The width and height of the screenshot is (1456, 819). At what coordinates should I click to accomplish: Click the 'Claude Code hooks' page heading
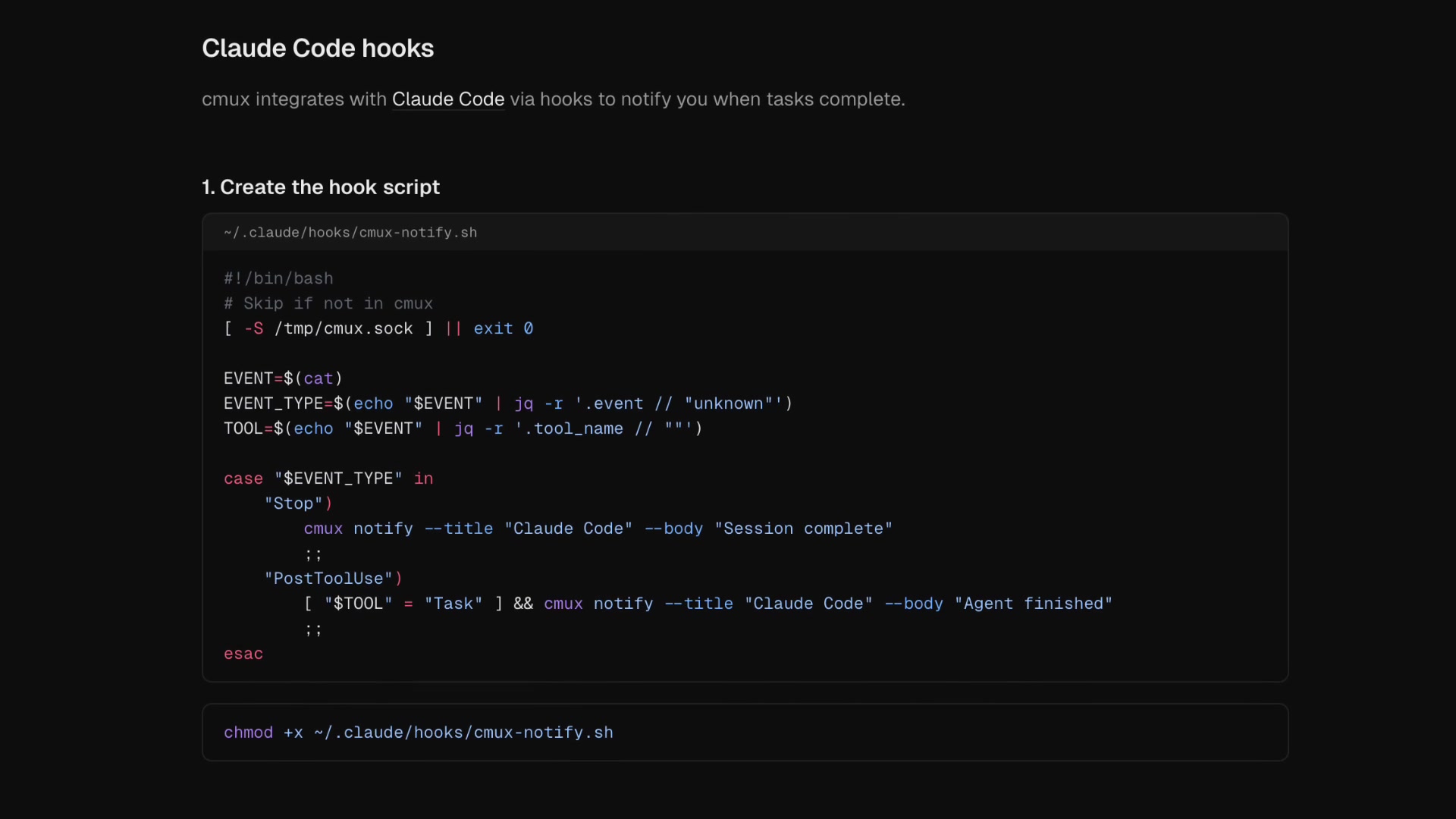[x=318, y=48]
